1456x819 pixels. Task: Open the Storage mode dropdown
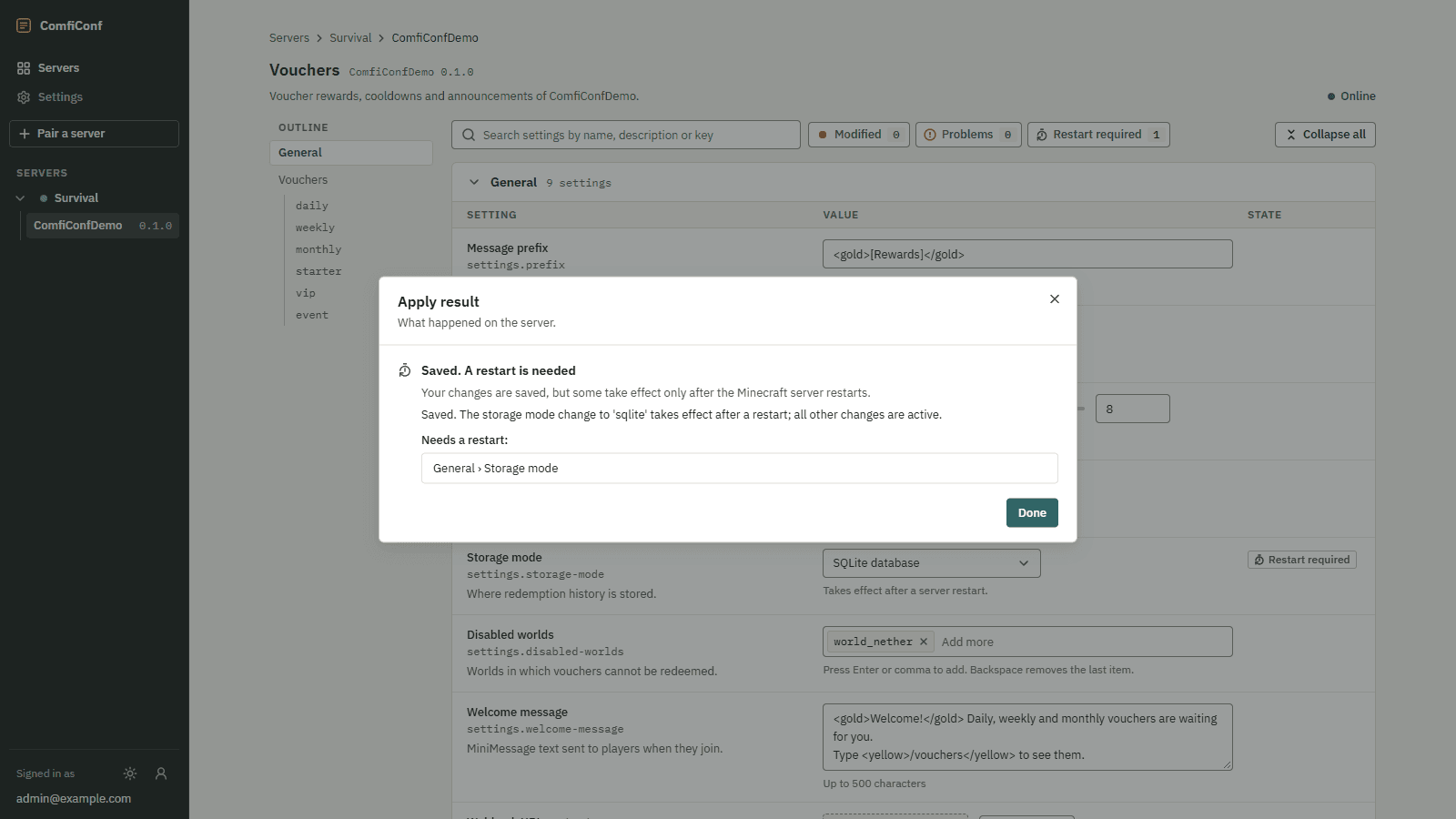[932, 563]
